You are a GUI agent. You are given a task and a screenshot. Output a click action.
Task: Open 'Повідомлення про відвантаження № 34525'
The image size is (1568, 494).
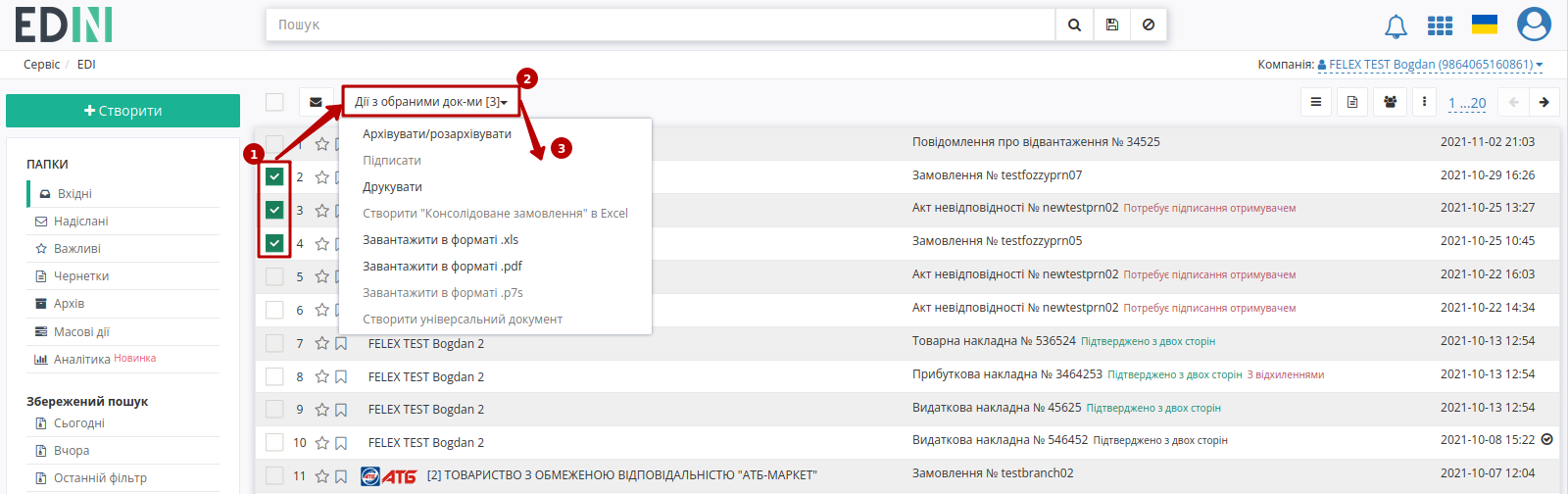tap(1036, 142)
